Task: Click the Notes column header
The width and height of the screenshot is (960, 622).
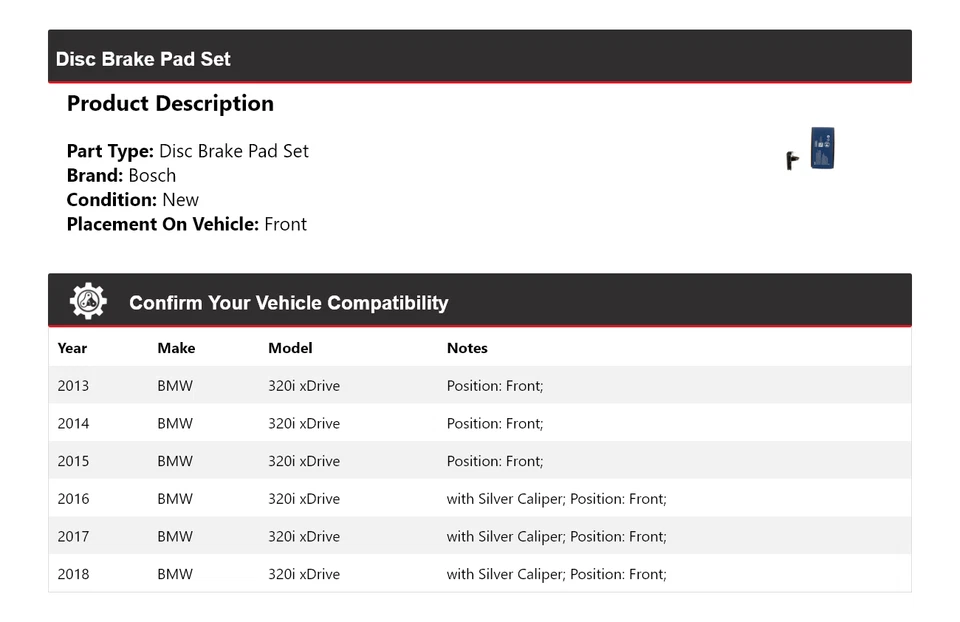Action: [467, 348]
